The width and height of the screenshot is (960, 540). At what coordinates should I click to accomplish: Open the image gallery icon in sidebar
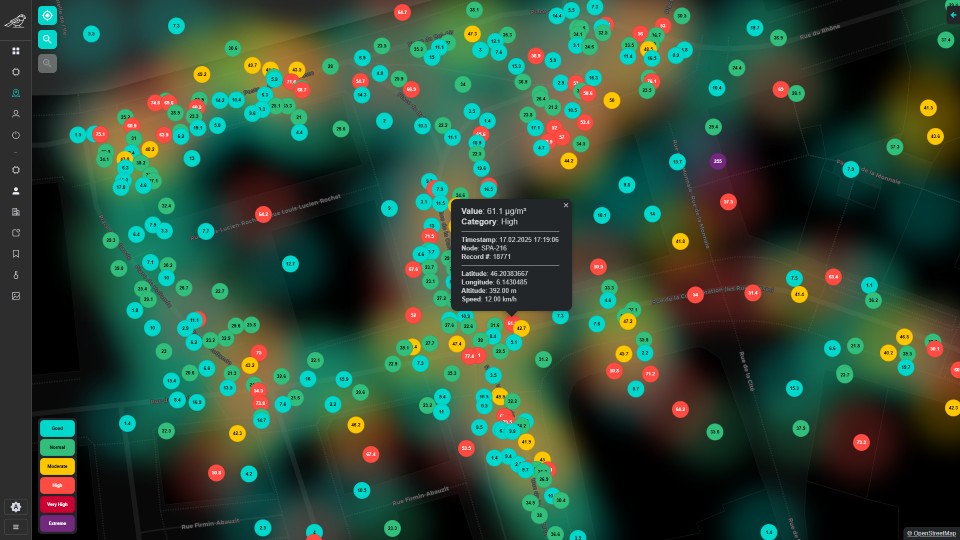coord(15,295)
